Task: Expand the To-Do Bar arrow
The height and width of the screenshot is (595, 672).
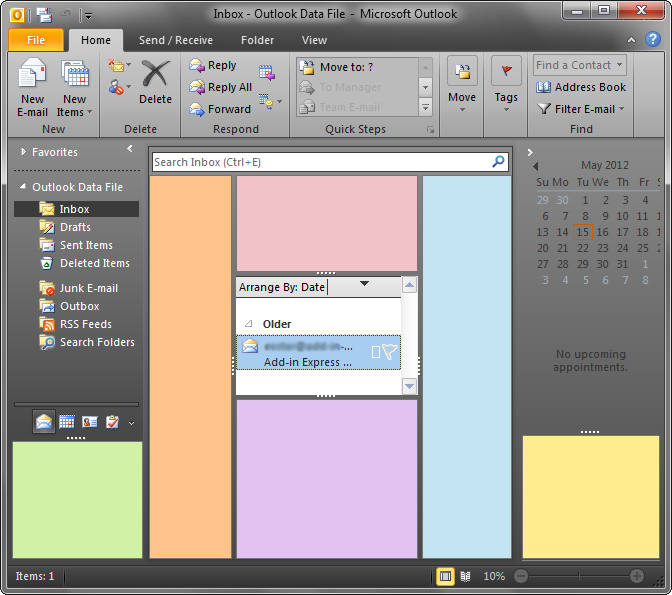Action: (530, 152)
